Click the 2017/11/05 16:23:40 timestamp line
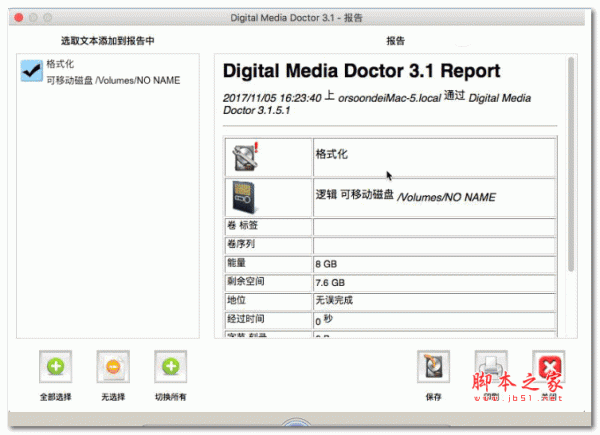 pyautogui.click(x=377, y=103)
